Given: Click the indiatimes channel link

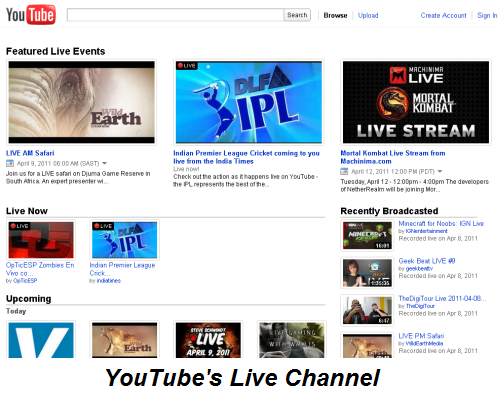Looking at the screenshot, I should (109, 281).
